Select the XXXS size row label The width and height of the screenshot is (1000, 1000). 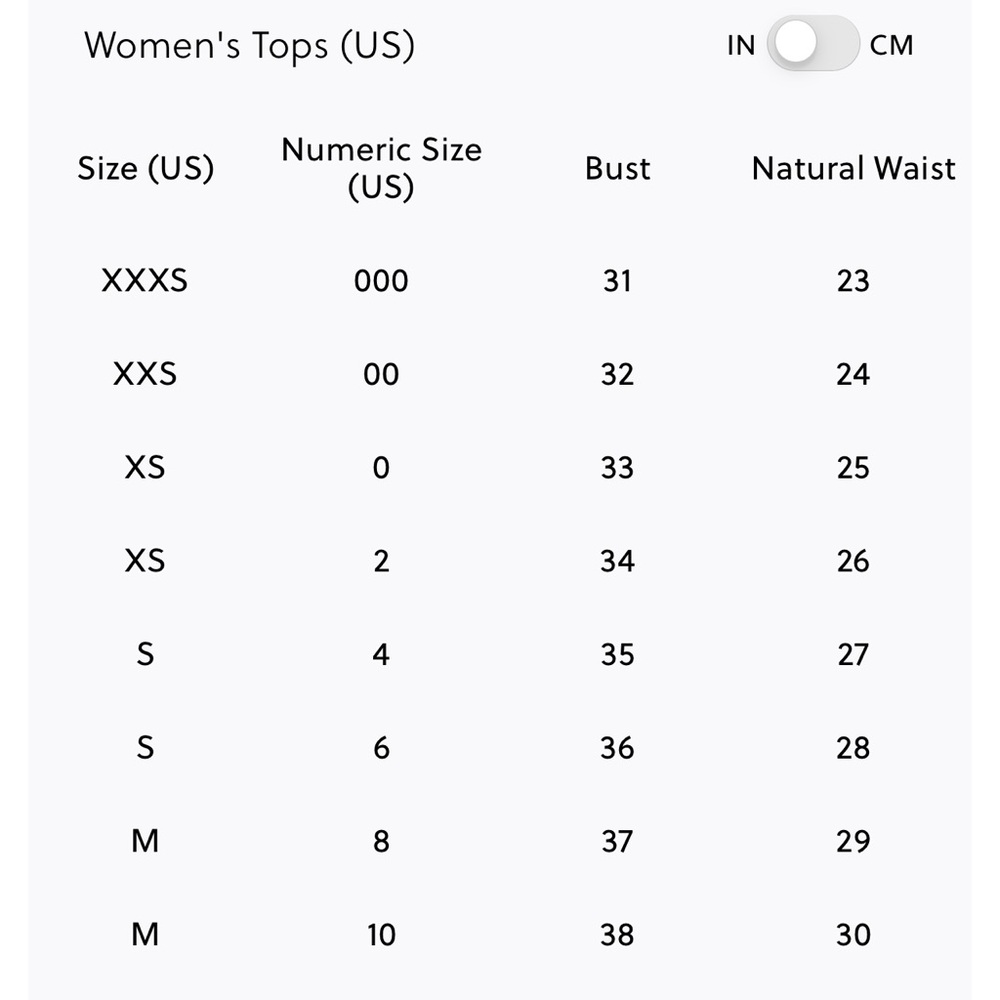[x=145, y=281]
